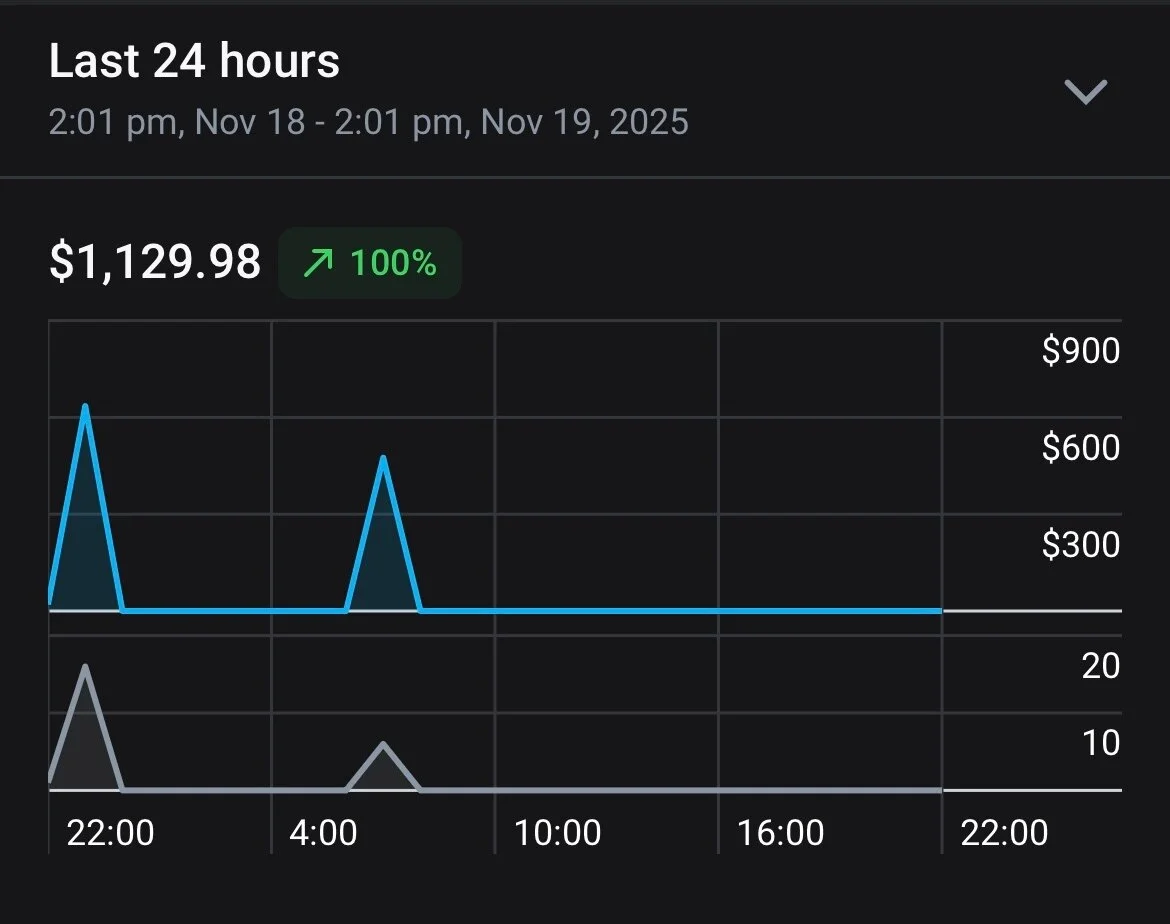Click the 20 label on the lower chart axis
The height and width of the screenshot is (924, 1170).
pos(1100,666)
